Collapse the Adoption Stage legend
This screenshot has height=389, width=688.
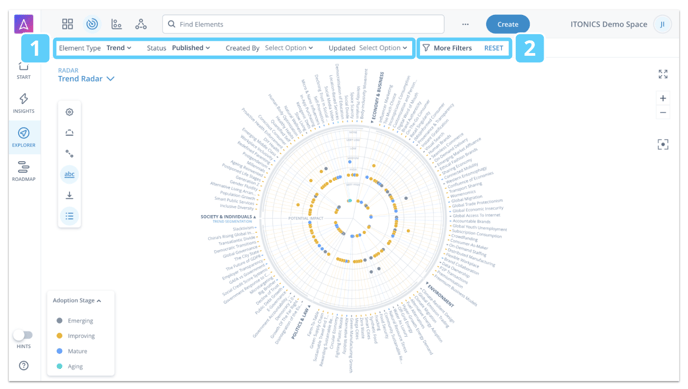77,300
